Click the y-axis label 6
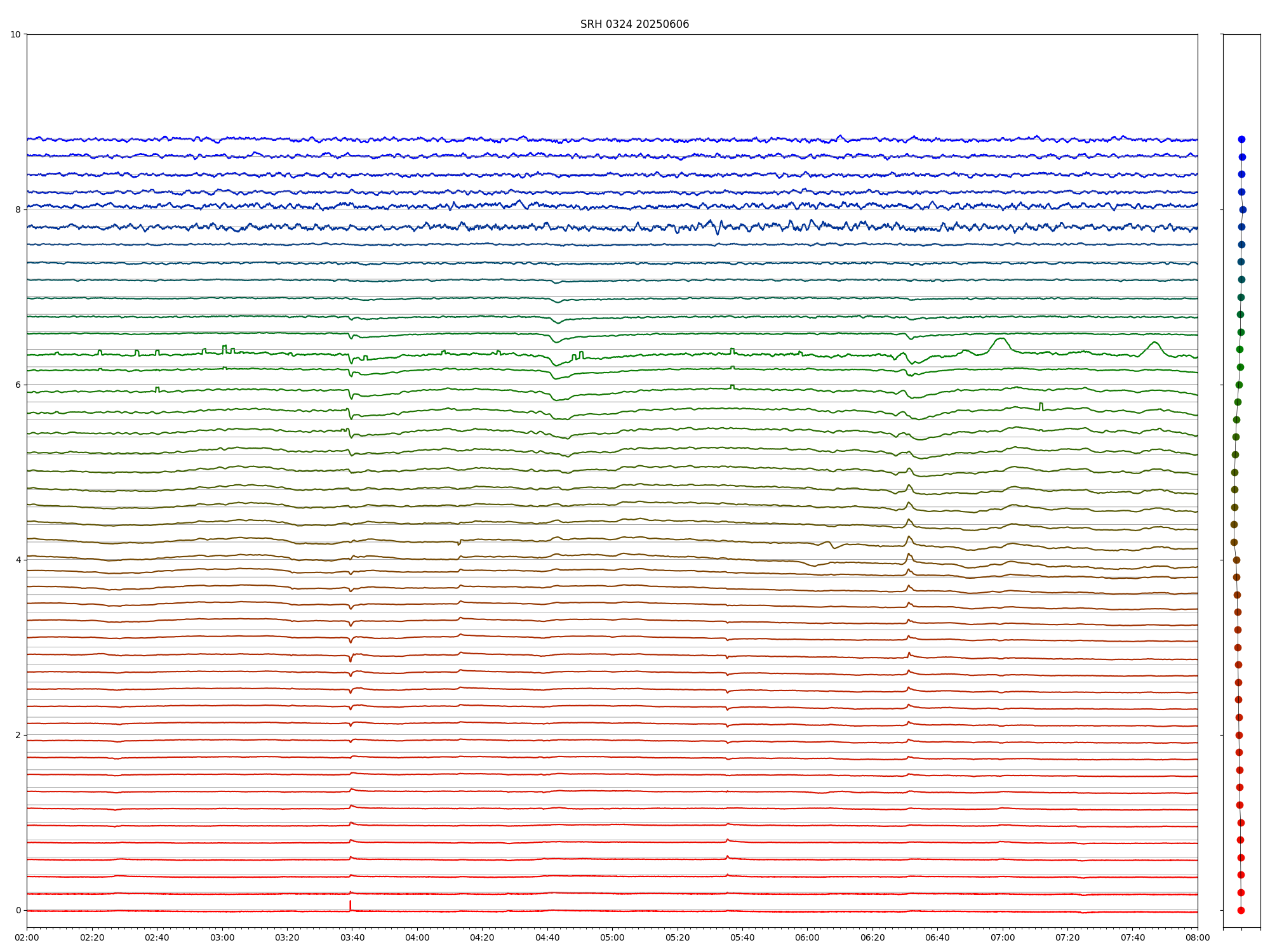The image size is (1270, 952). coord(18,385)
